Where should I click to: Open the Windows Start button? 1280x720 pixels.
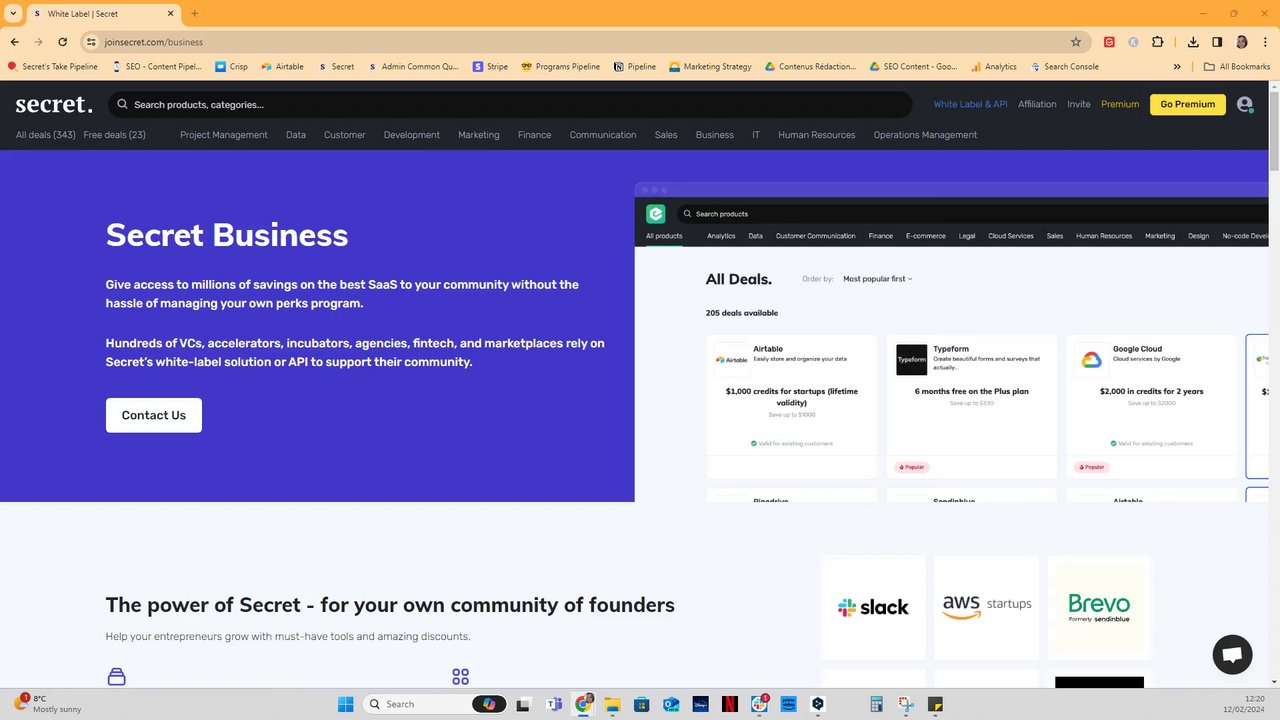coord(346,704)
